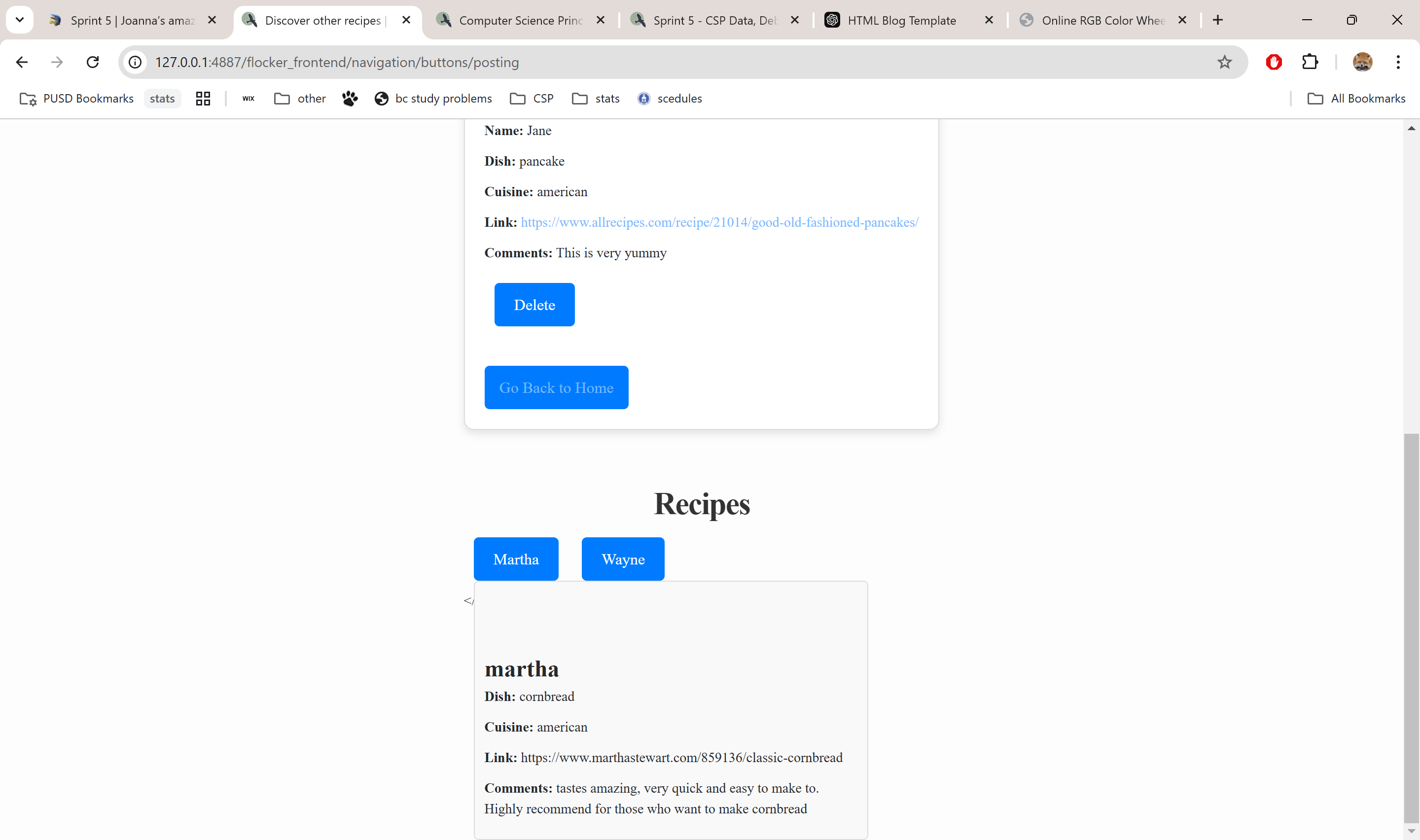Select the All Bookmarks expander
The height and width of the screenshot is (840, 1420).
[1356, 98]
